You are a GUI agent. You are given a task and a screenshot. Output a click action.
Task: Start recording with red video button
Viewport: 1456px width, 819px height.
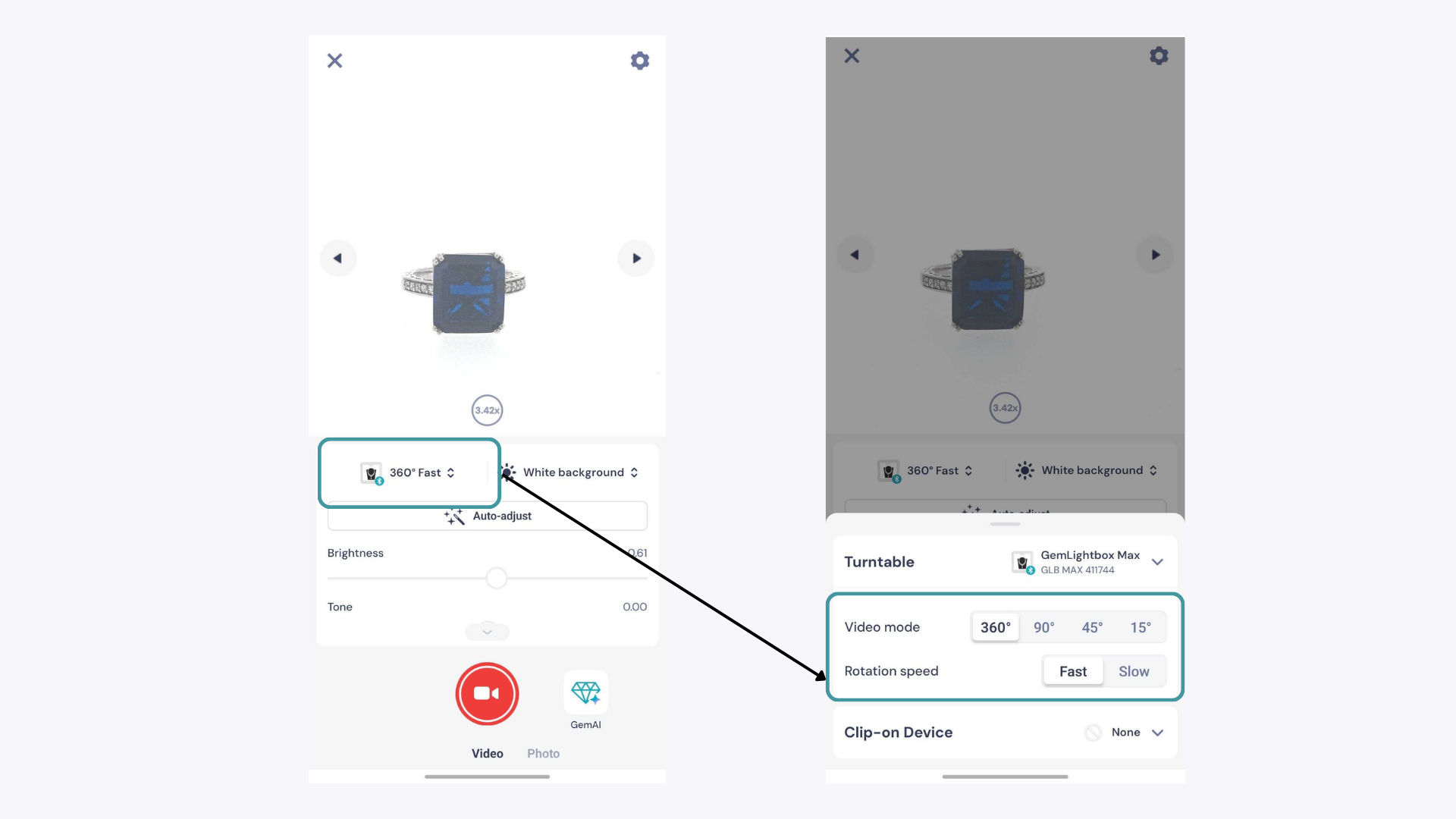point(487,693)
